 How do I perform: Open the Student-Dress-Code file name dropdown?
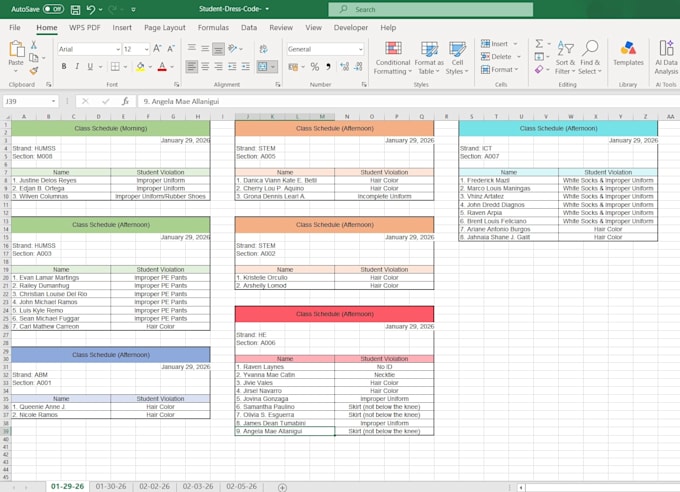267,9
